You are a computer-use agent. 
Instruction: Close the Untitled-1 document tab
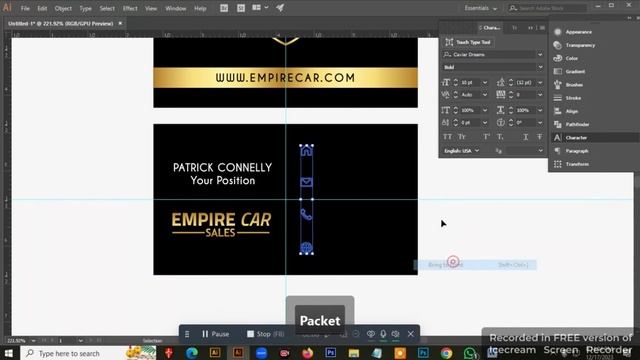click(x=120, y=24)
